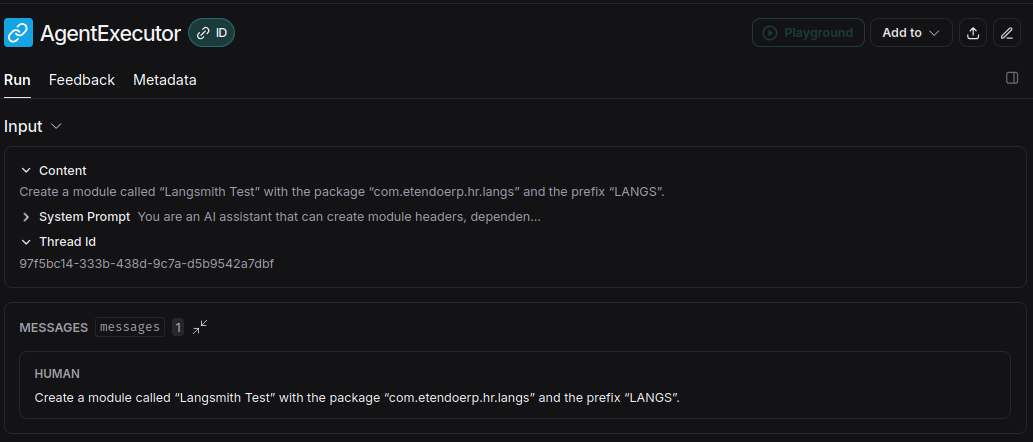Collapse the Thread Id field
The width and height of the screenshot is (1033, 442).
click(x=26, y=242)
